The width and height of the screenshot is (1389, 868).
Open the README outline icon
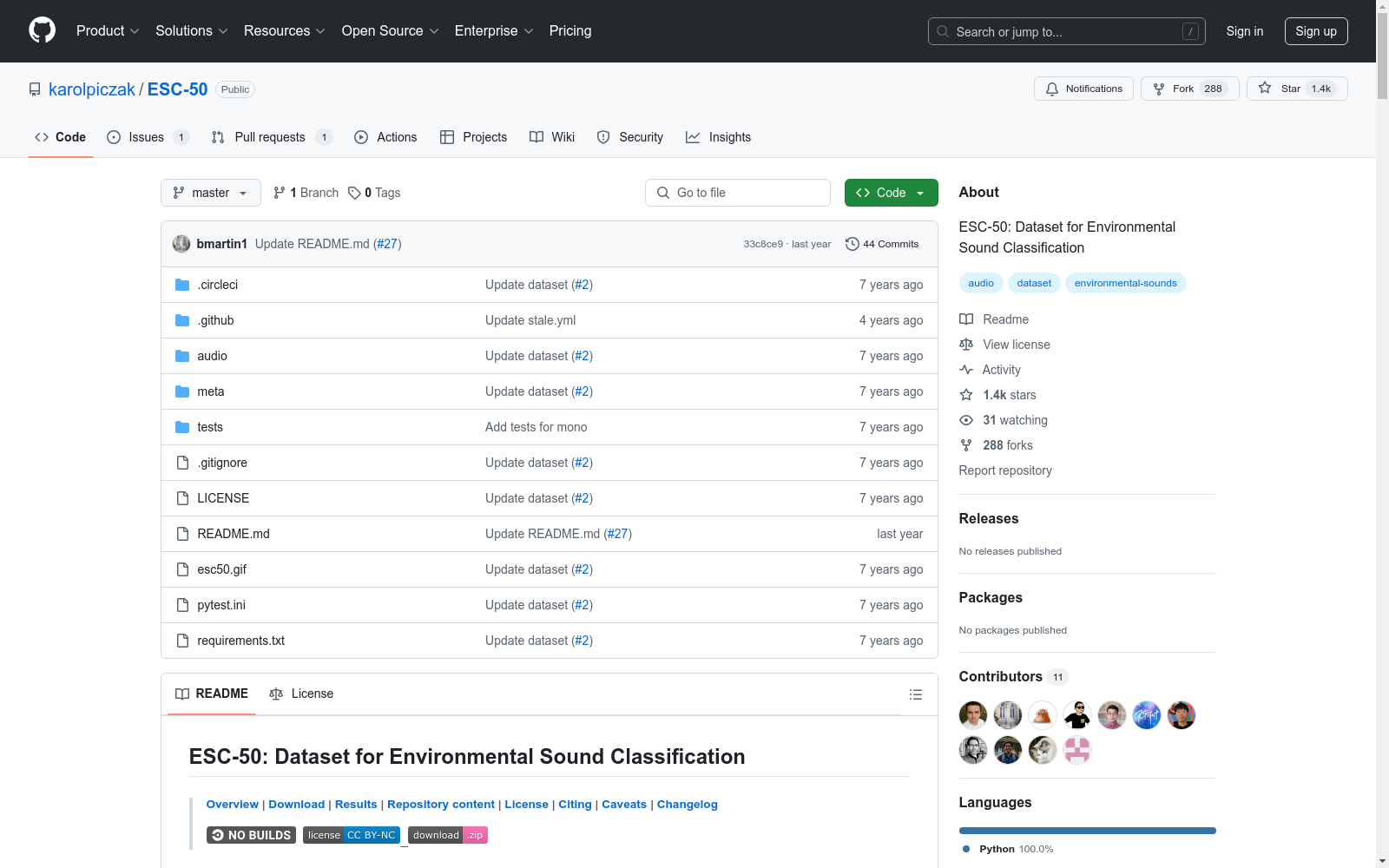point(915,694)
